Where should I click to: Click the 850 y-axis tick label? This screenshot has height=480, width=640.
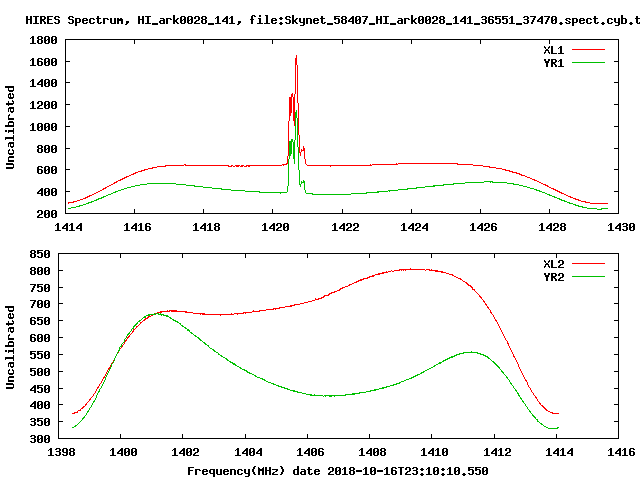pyautogui.click(x=40, y=254)
